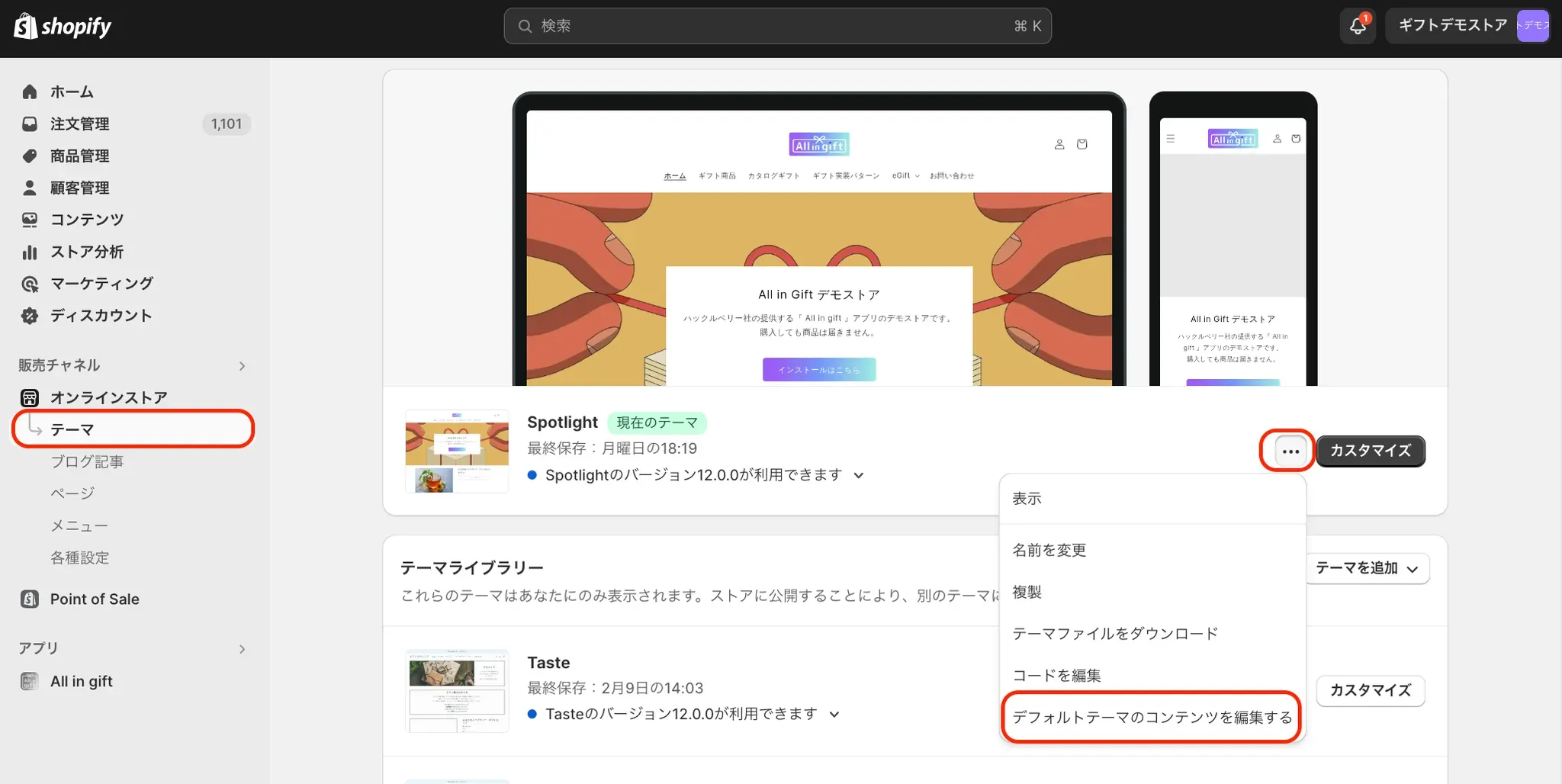This screenshot has width=1562, height=784.
Task: Click カスタマイズ button for Spotlight theme
Action: coord(1371,451)
